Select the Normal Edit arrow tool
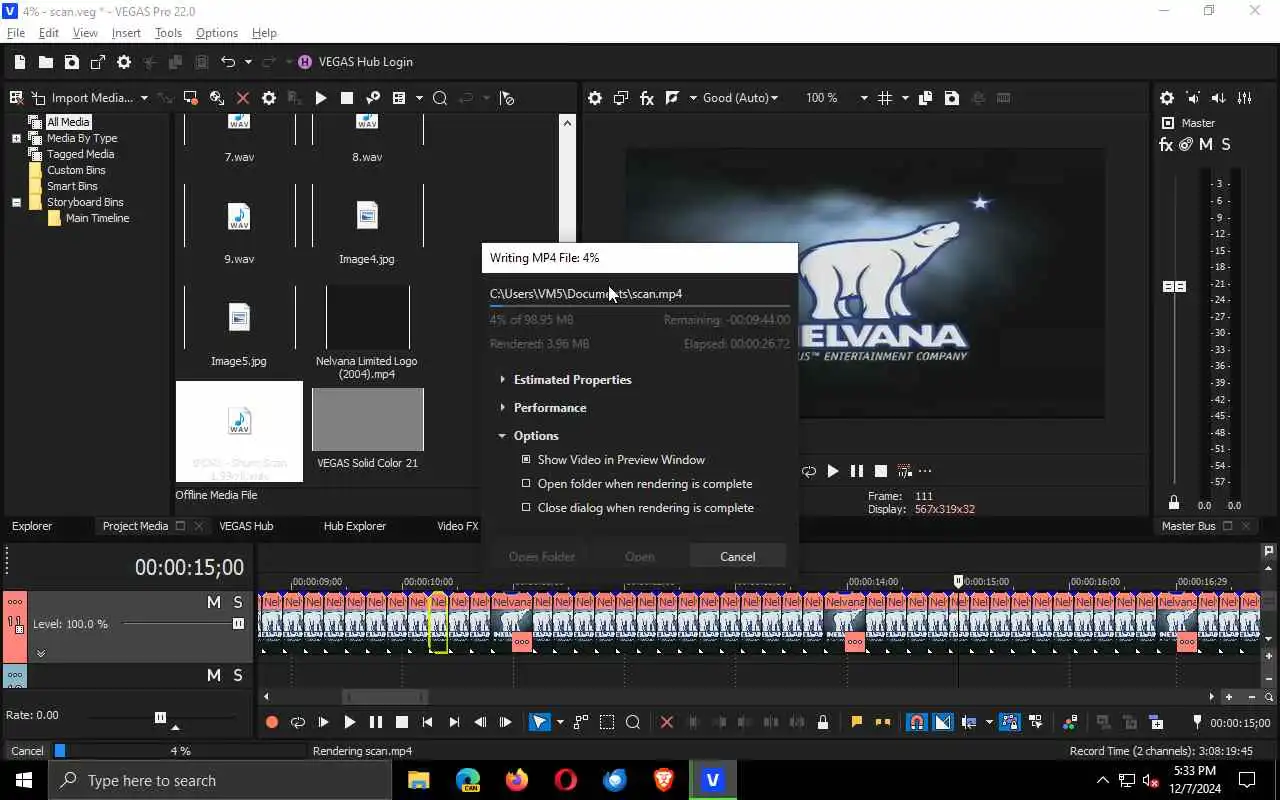The width and height of the screenshot is (1280, 800). click(539, 722)
